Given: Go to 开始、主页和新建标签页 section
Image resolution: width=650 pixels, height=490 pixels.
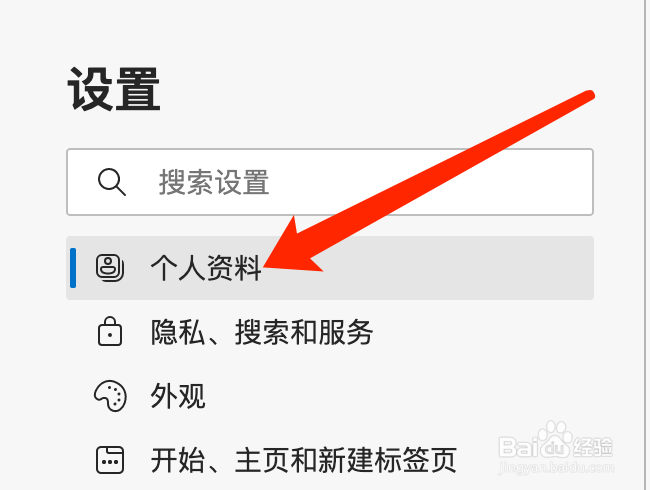Looking at the screenshot, I should [303, 460].
